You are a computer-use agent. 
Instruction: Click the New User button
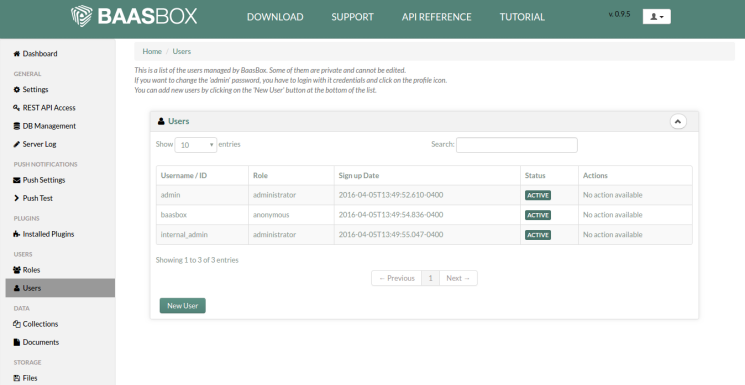point(182,306)
